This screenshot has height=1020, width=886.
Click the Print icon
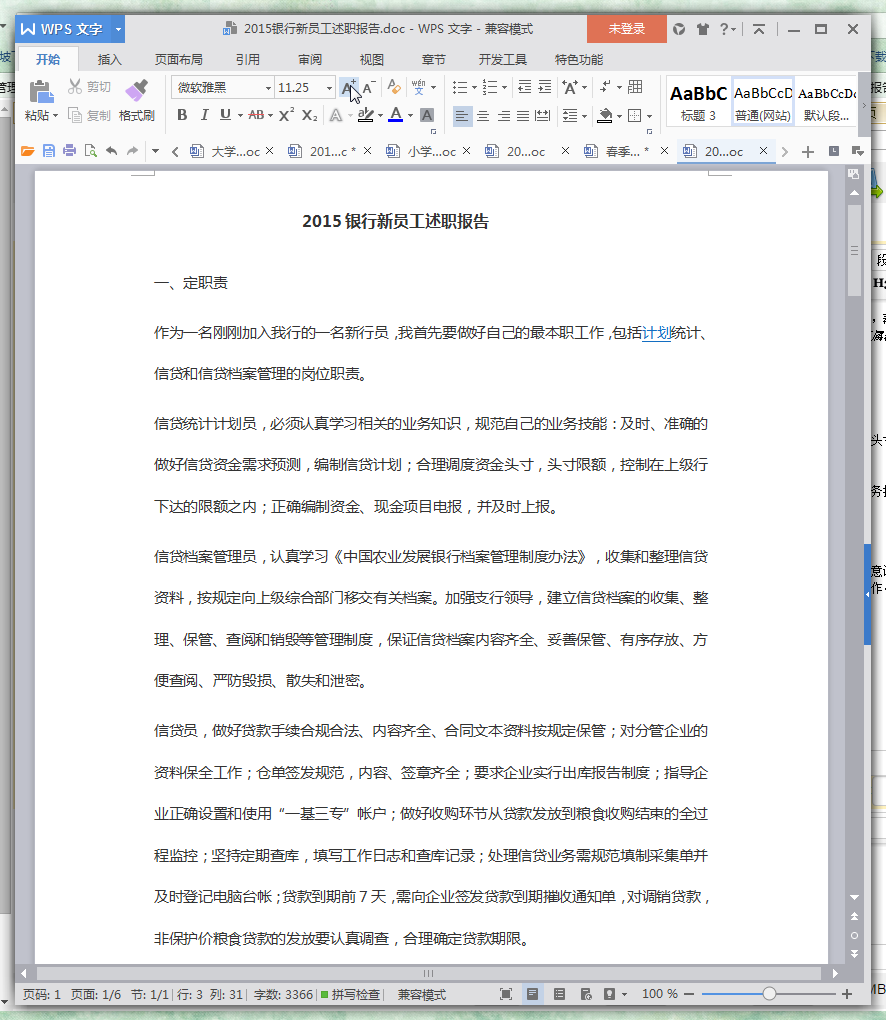[68, 151]
